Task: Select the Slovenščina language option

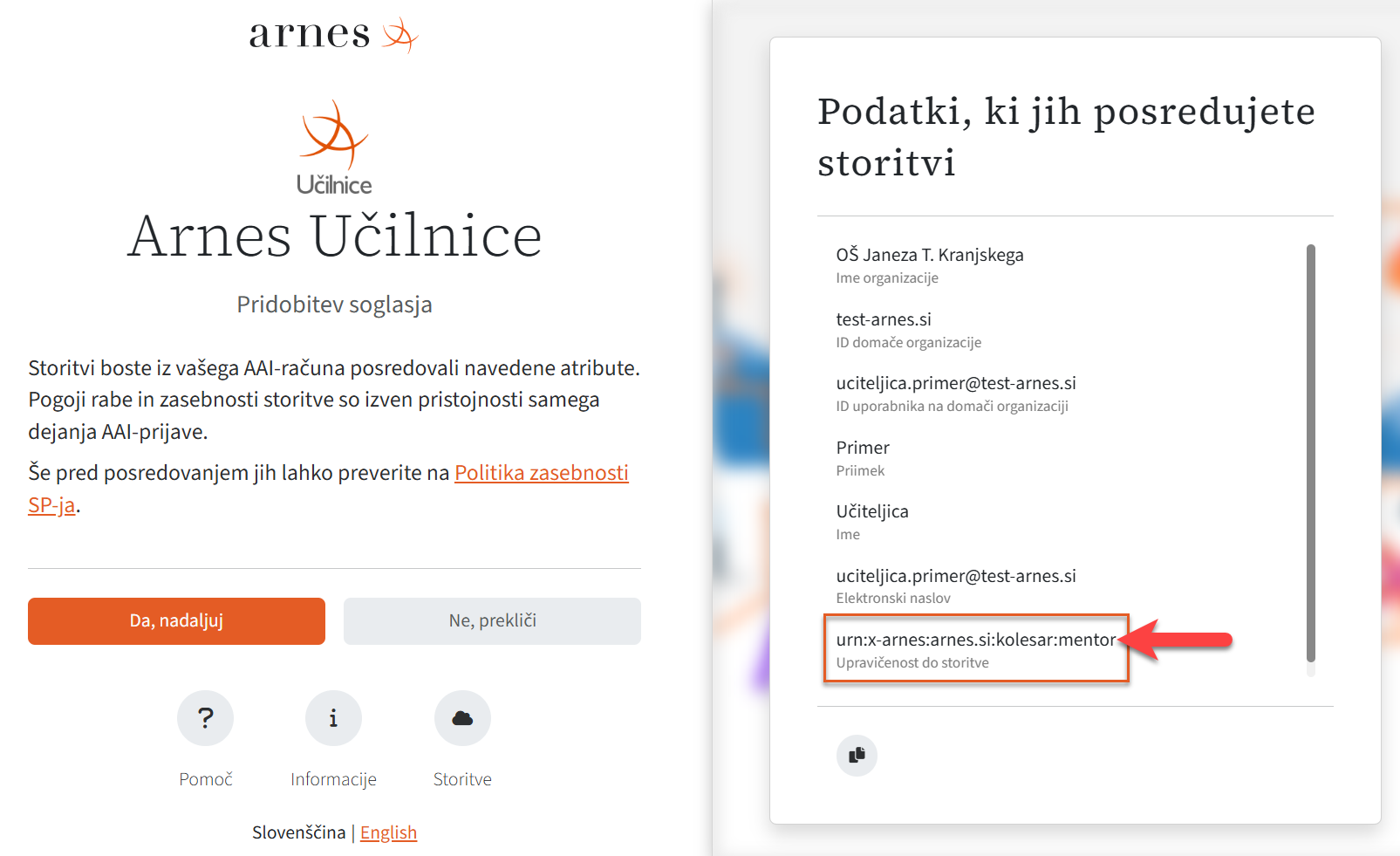Action: (x=298, y=832)
